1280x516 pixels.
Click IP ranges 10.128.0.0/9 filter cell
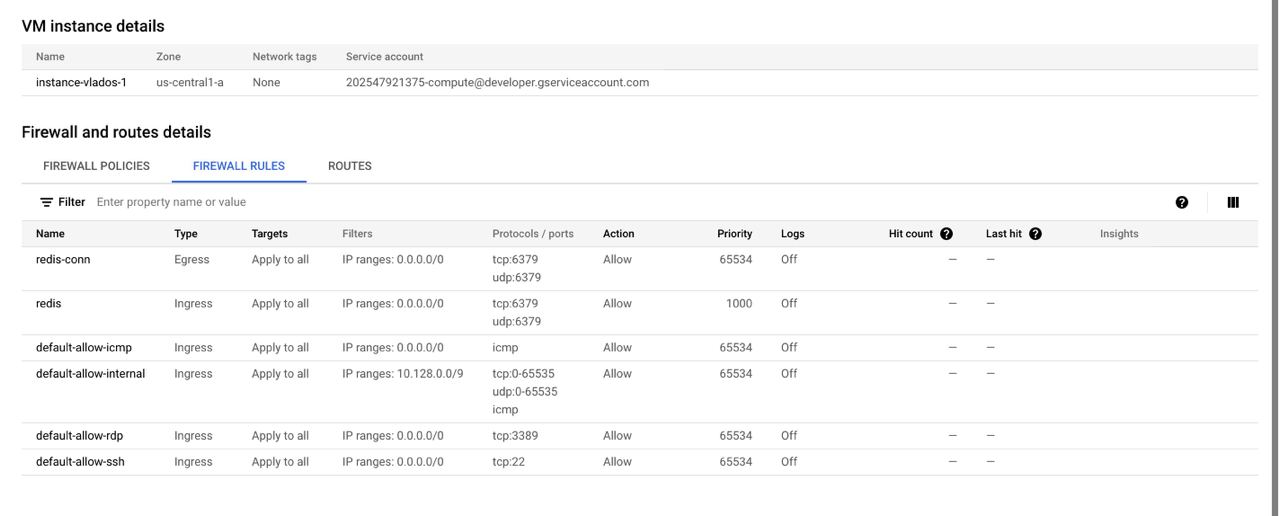(x=403, y=374)
